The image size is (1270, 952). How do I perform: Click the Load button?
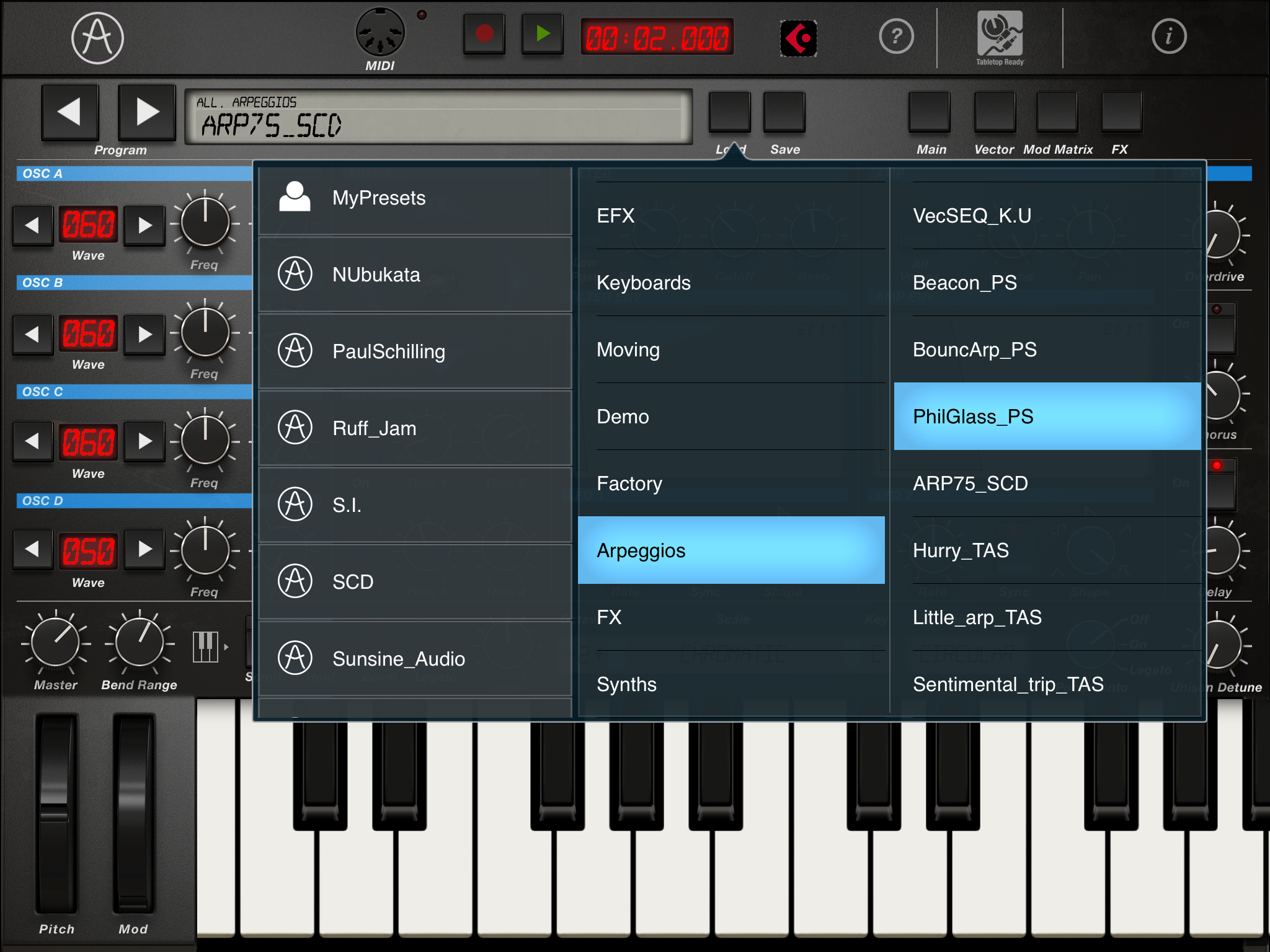(x=730, y=112)
